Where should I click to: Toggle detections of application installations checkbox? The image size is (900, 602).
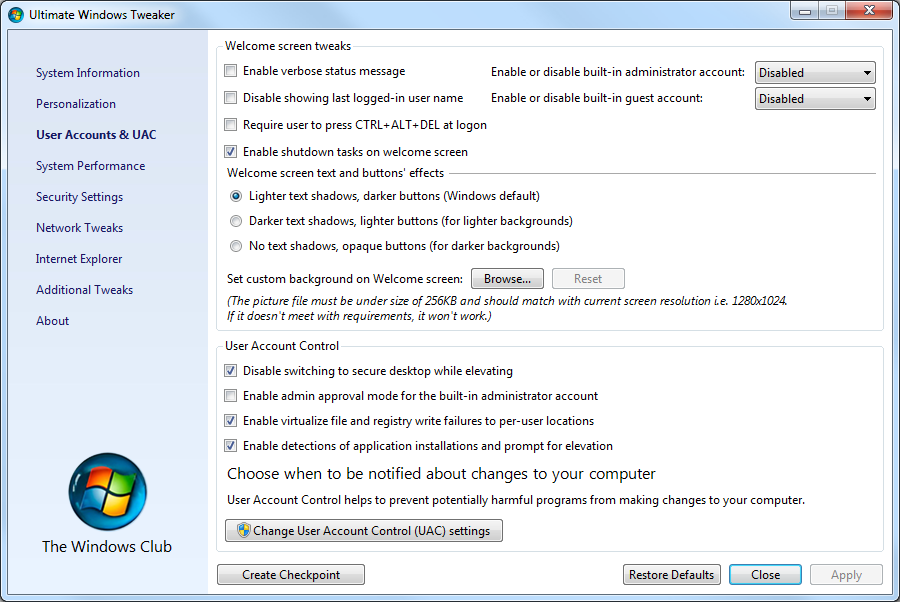(x=231, y=445)
